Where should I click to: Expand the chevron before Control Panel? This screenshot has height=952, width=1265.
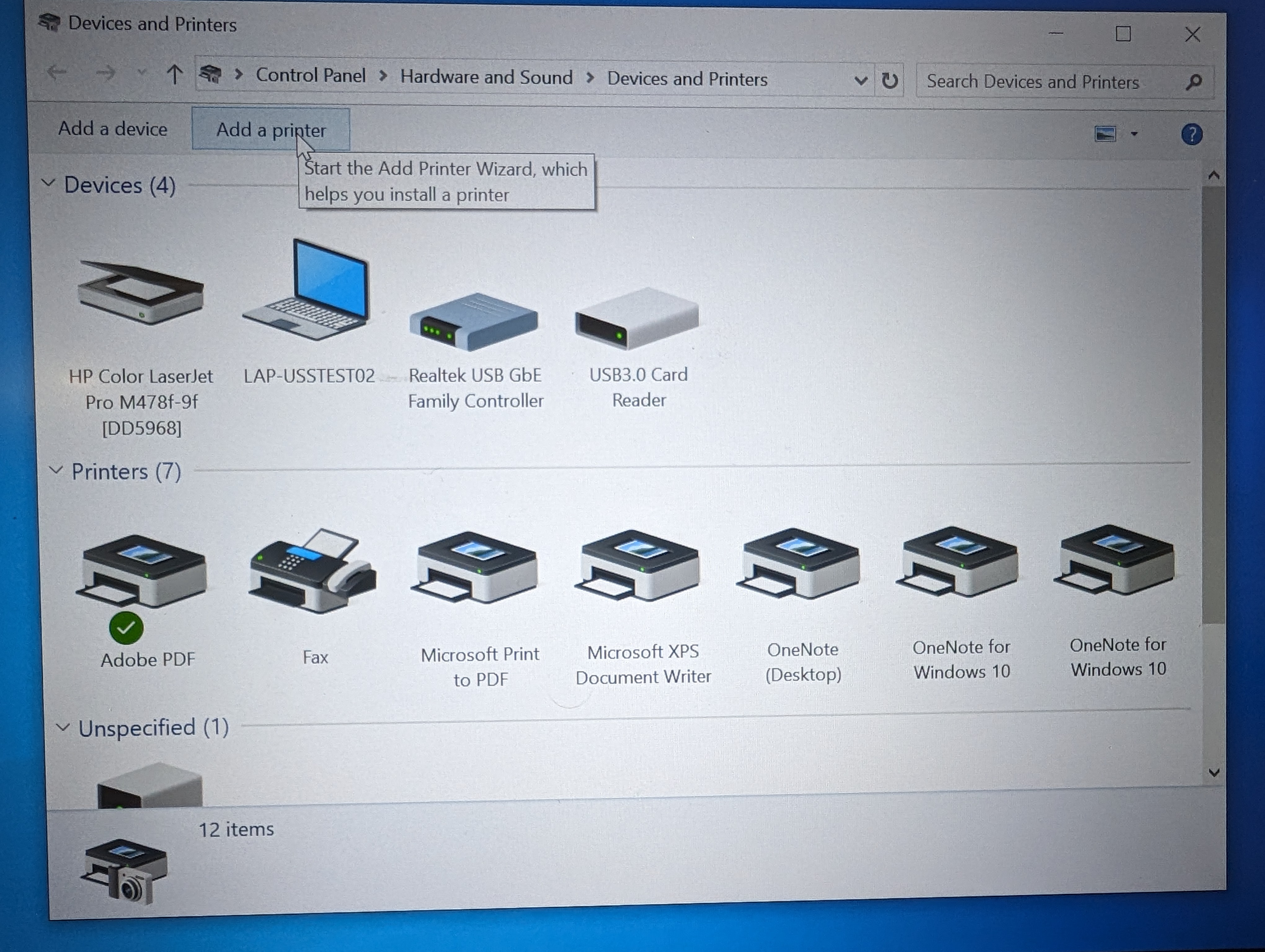[x=239, y=75]
